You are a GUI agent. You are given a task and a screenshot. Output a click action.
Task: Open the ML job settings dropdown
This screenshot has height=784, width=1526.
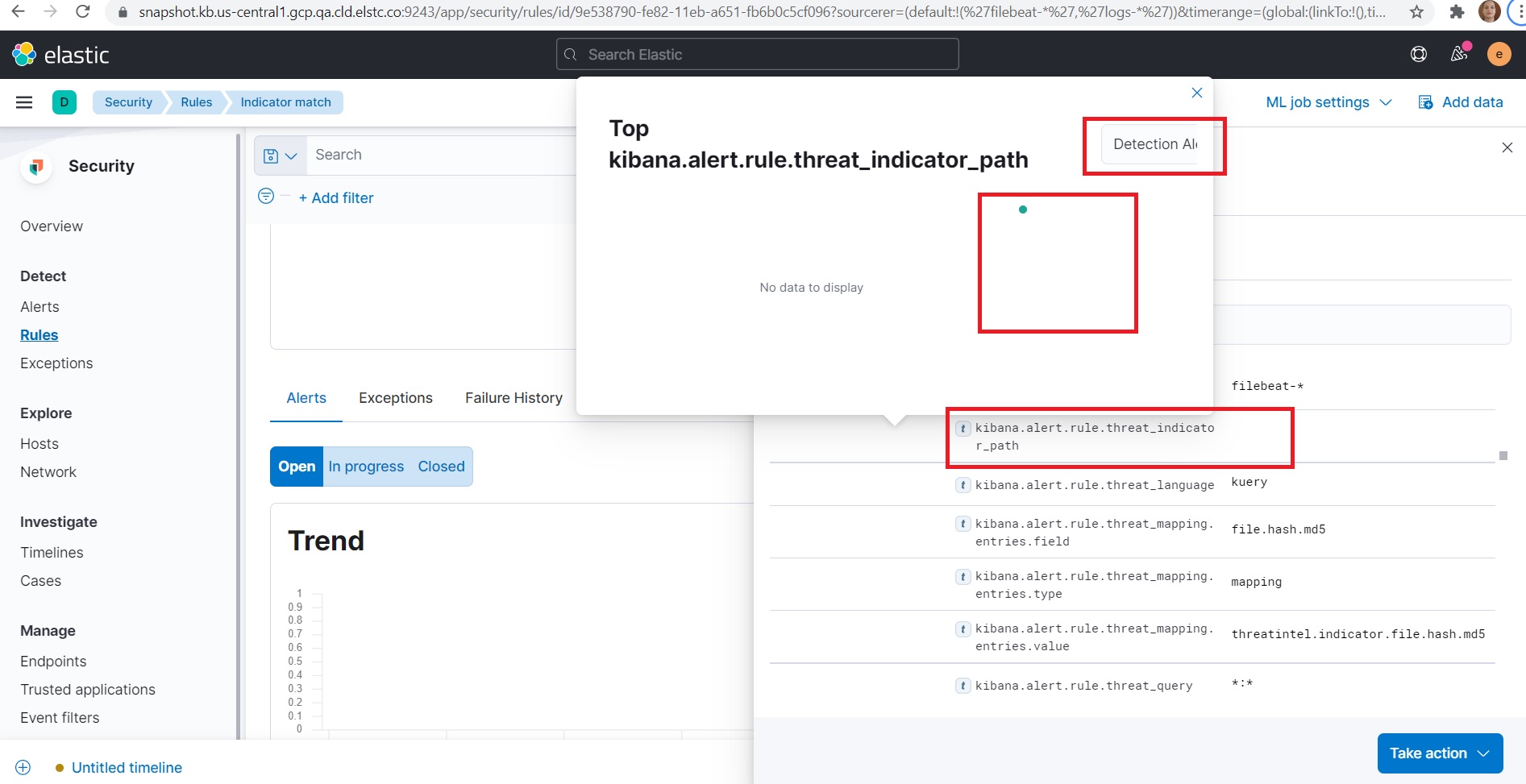coord(1327,102)
